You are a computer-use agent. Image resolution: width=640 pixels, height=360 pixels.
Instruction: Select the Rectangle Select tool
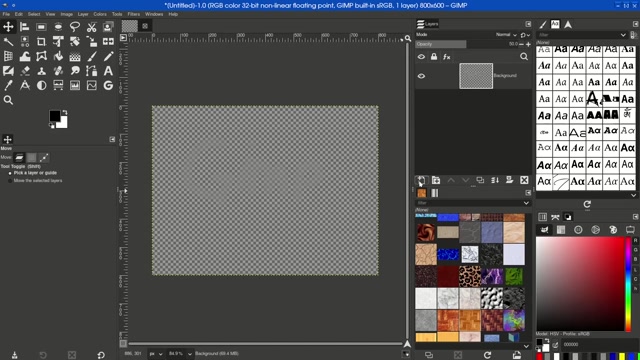click(41, 27)
